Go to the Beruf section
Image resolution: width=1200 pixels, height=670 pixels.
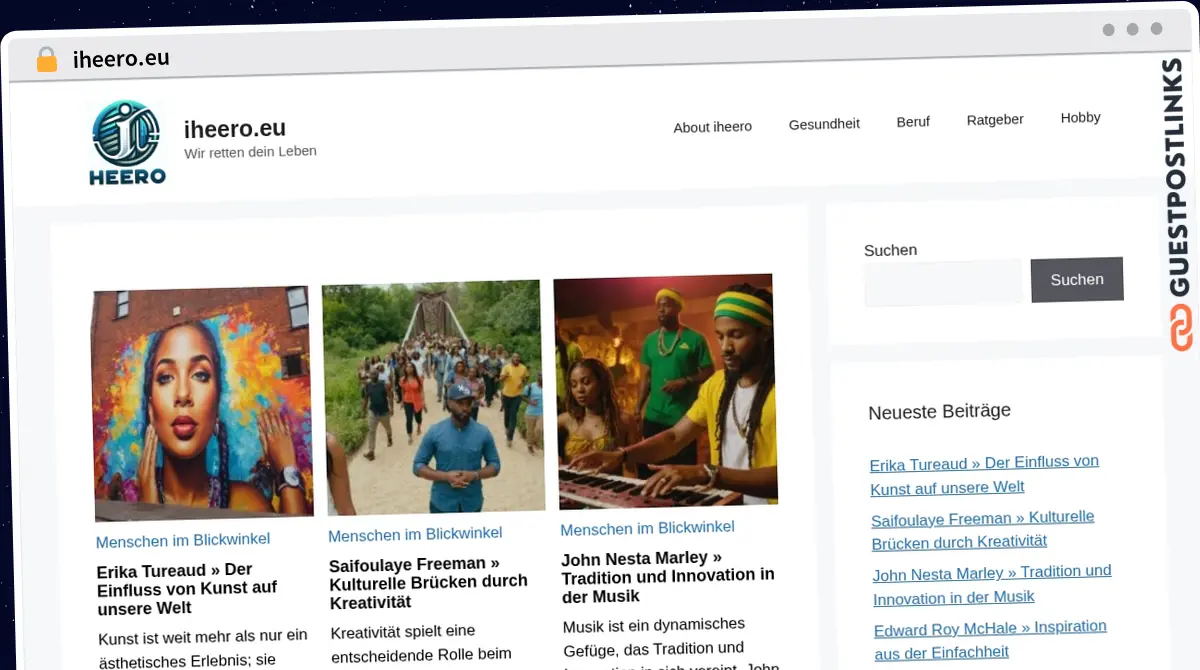click(x=913, y=122)
